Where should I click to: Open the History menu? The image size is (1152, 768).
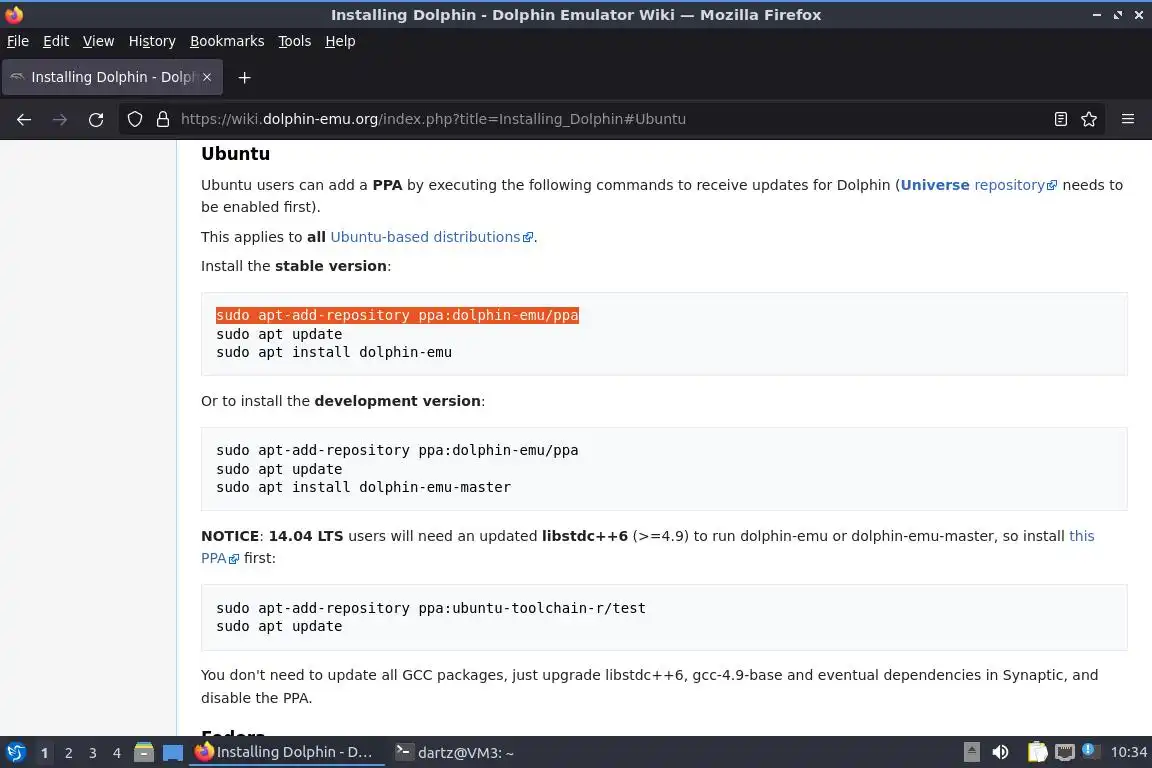152,41
